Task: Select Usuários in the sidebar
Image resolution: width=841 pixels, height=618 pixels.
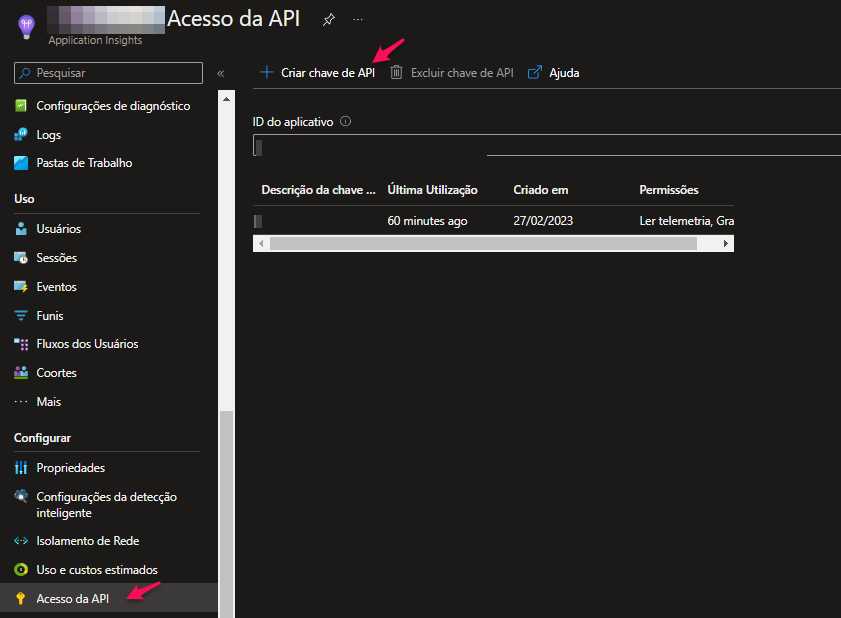Action: [x=58, y=229]
